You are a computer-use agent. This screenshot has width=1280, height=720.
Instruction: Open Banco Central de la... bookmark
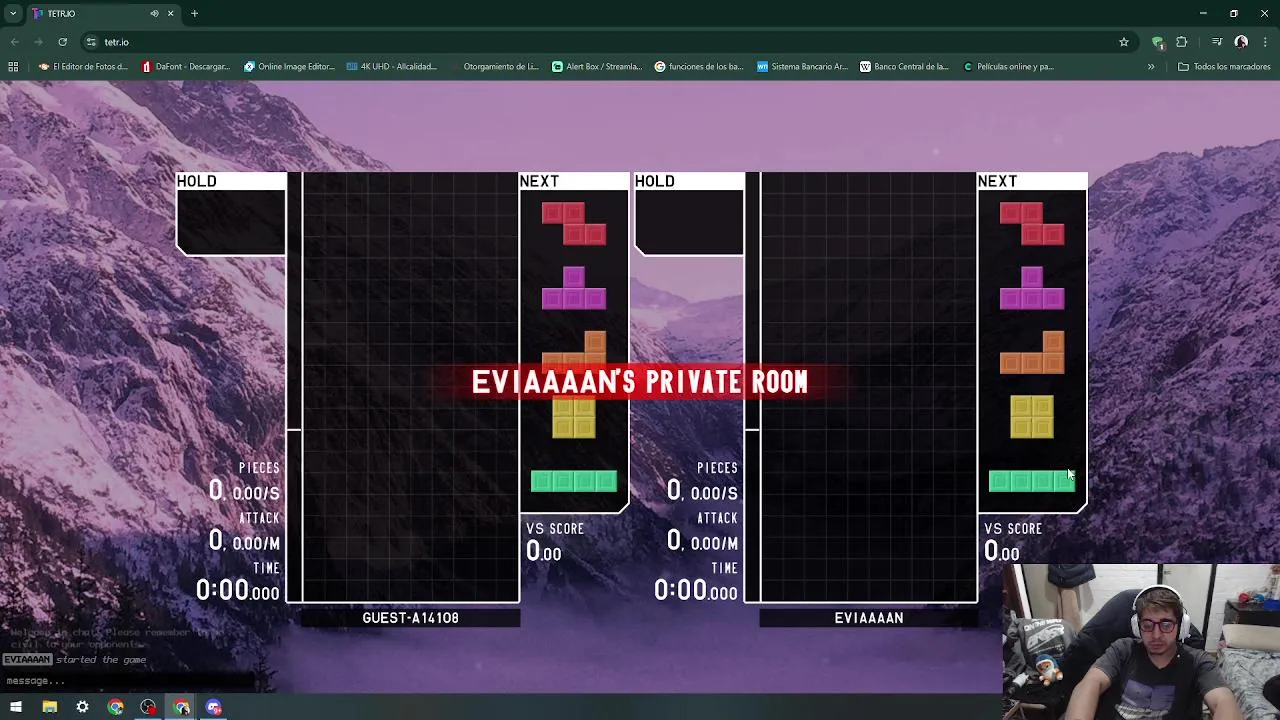coord(905,67)
